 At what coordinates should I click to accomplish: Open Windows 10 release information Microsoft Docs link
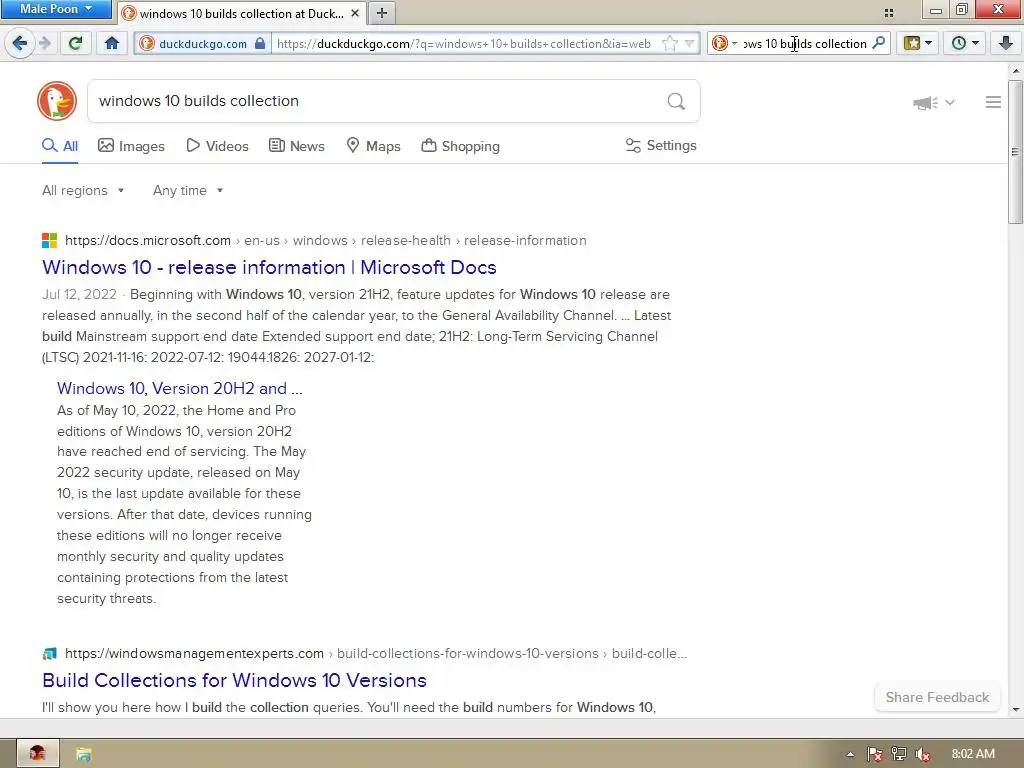coord(269,267)
